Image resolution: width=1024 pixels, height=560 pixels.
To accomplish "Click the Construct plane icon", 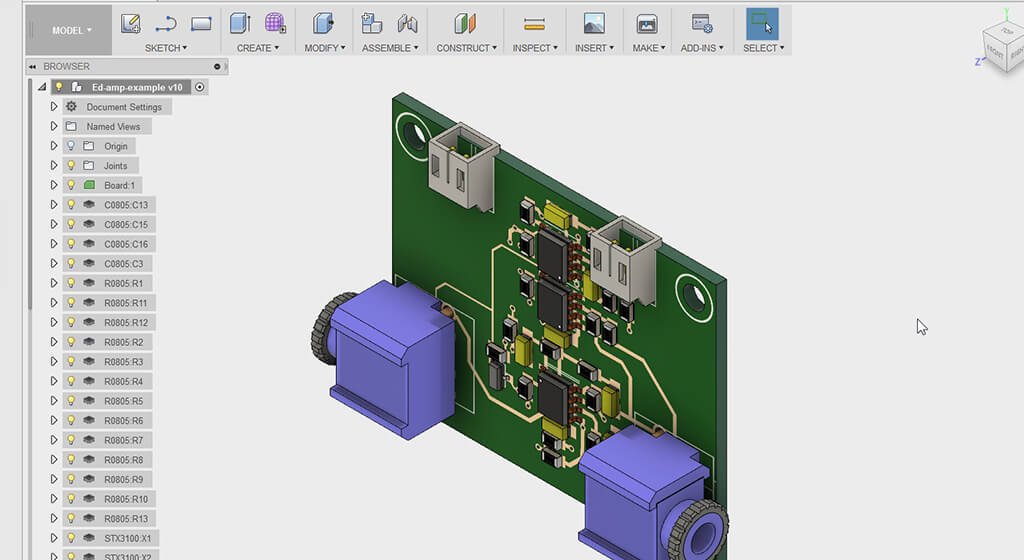I will 465,23.
